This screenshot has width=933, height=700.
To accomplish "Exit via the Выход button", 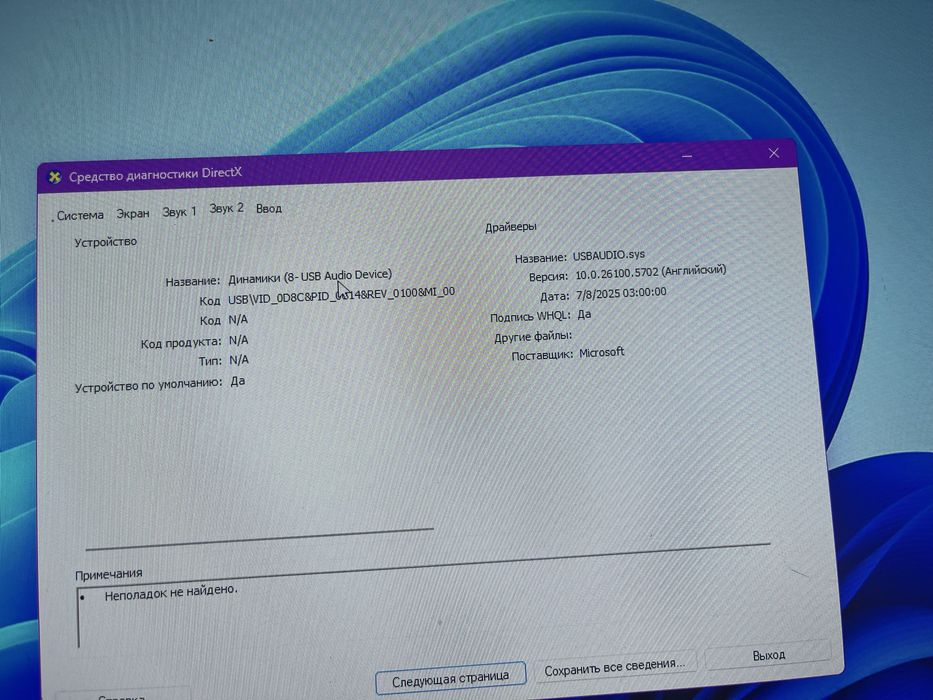I will 768,655.
